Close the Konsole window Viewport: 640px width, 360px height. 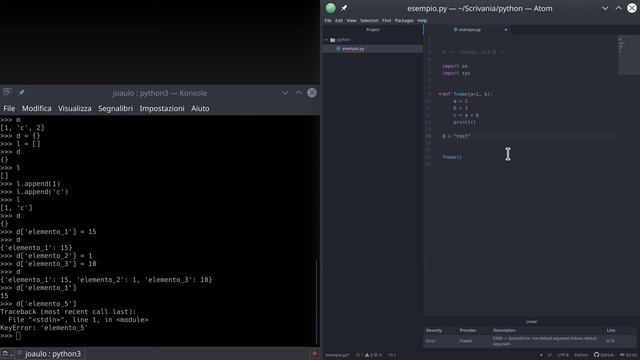312,93
